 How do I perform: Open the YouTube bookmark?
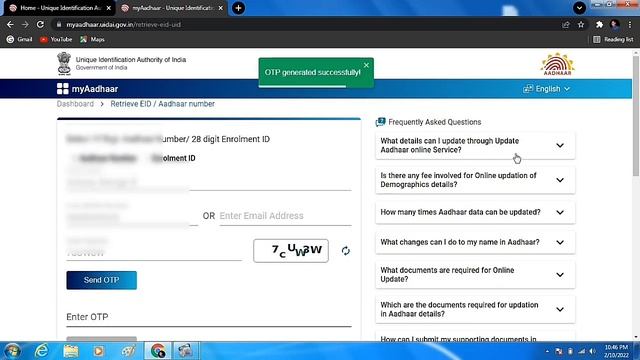pyautogui.click(x=56, y=40)
